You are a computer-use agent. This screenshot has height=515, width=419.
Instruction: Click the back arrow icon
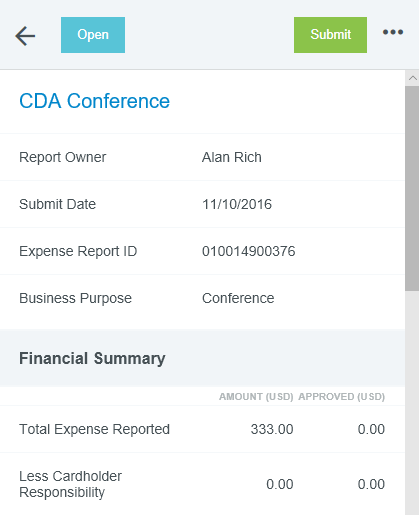(x=25, y=36)
